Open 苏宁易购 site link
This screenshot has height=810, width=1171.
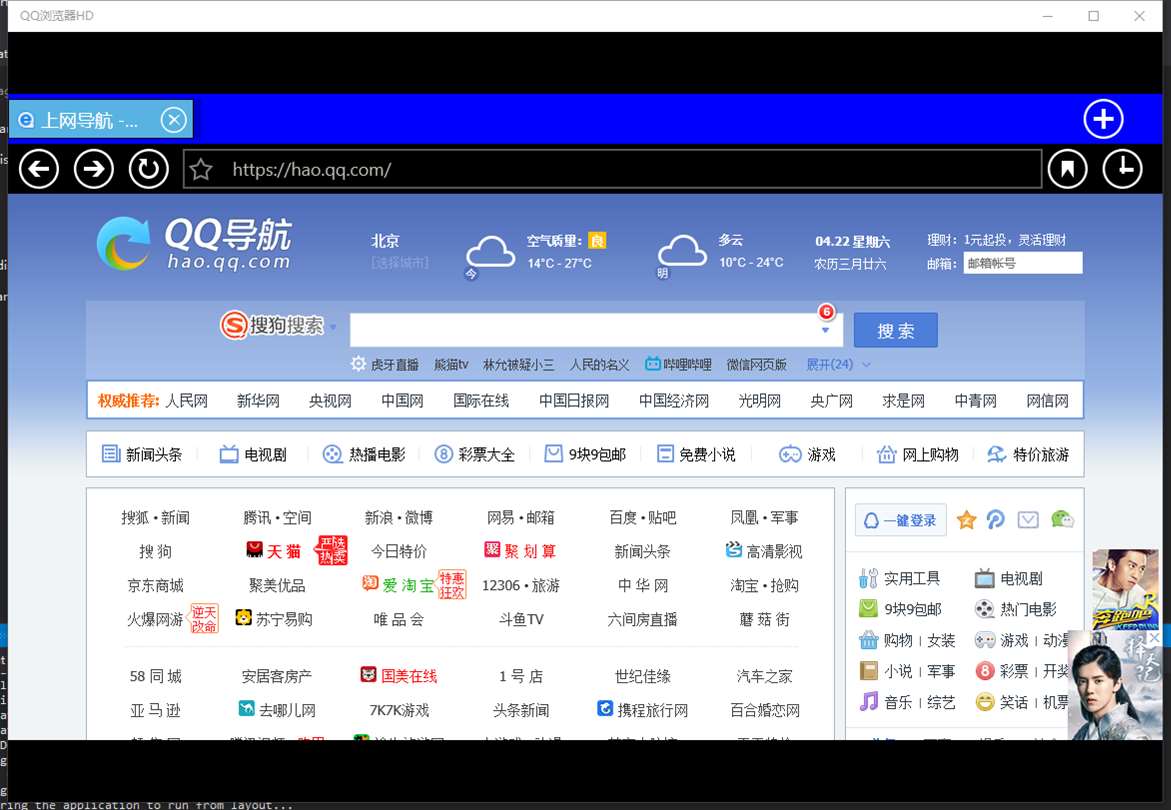(274, 619)
